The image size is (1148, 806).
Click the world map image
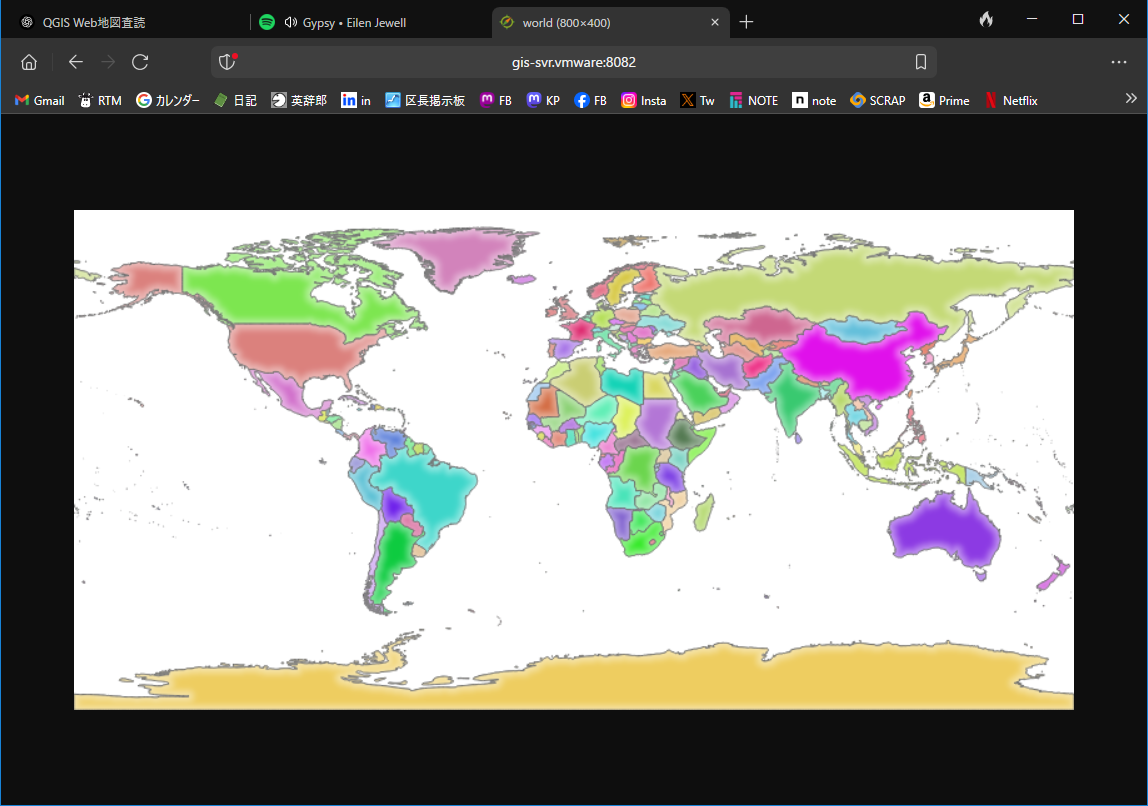point(574,460)
